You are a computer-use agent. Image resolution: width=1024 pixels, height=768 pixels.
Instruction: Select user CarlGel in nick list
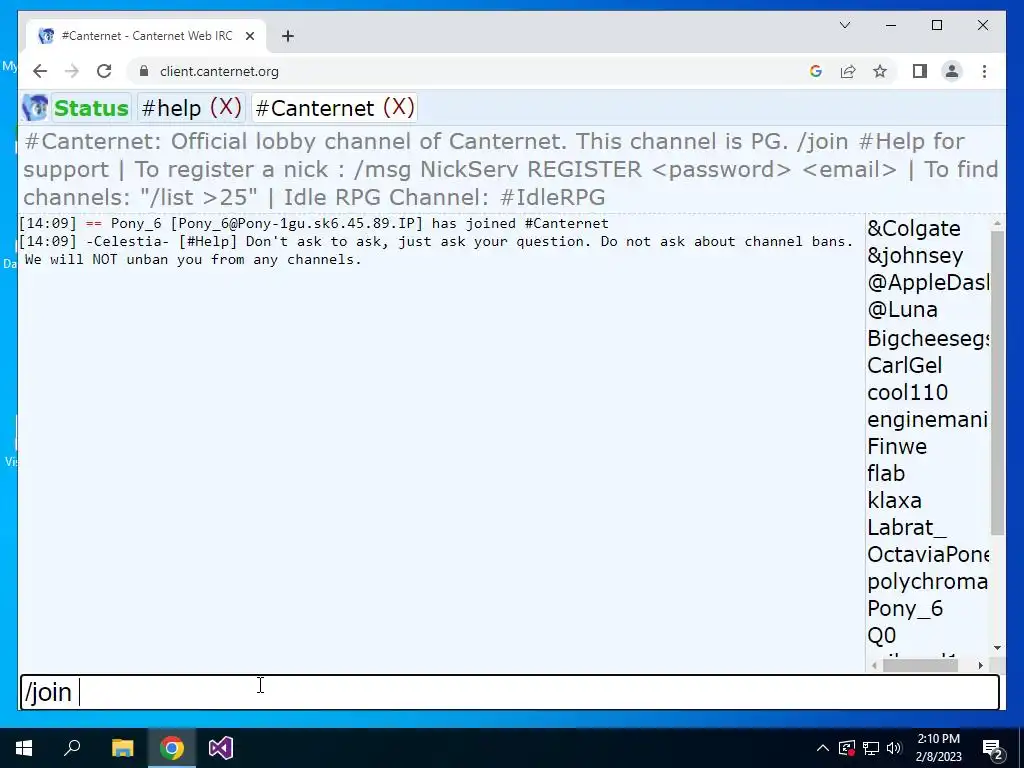[904, 365]
